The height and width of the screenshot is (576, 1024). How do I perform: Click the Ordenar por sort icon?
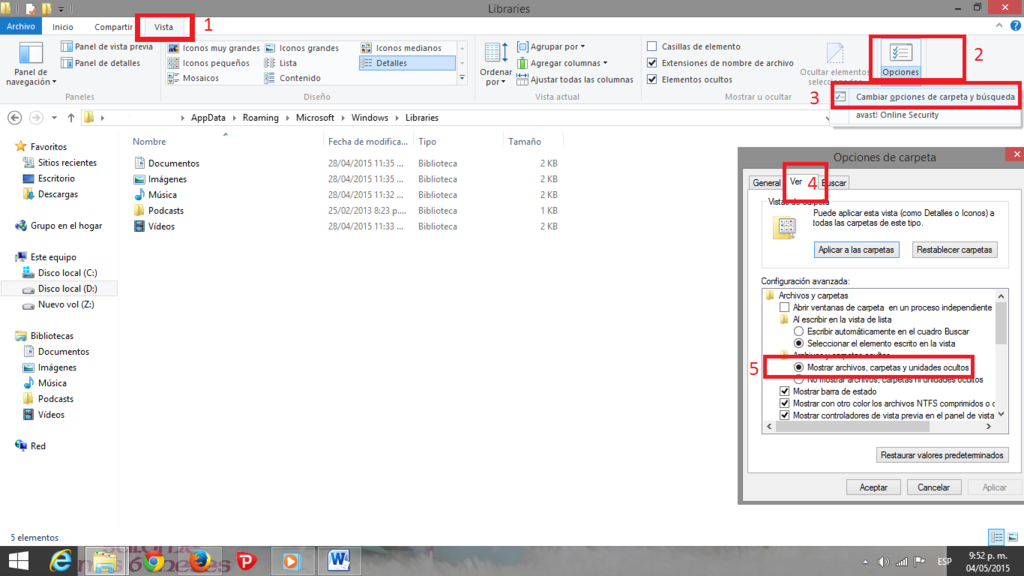496,58
